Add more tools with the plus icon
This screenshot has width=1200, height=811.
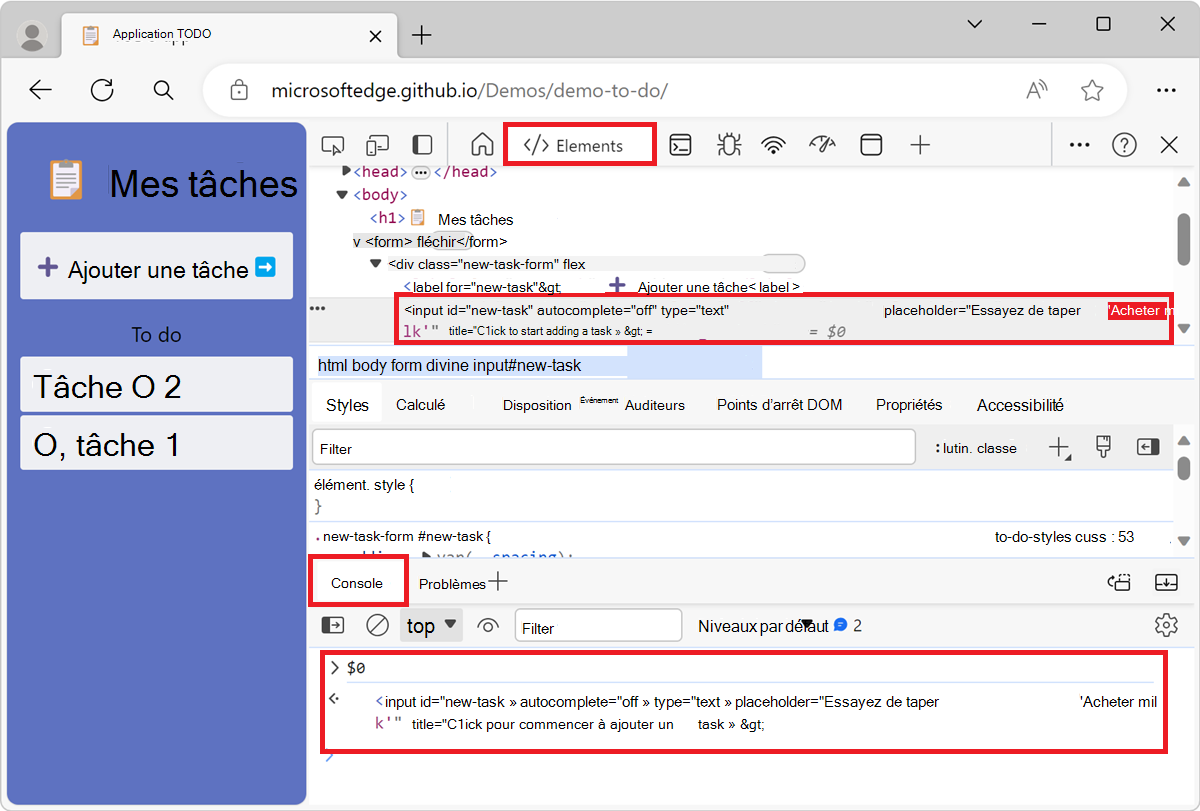[921, 145]
